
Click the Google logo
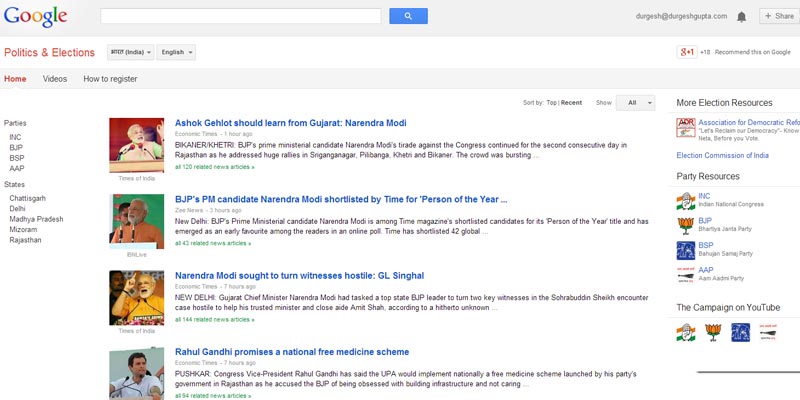(x=35, y=16)
